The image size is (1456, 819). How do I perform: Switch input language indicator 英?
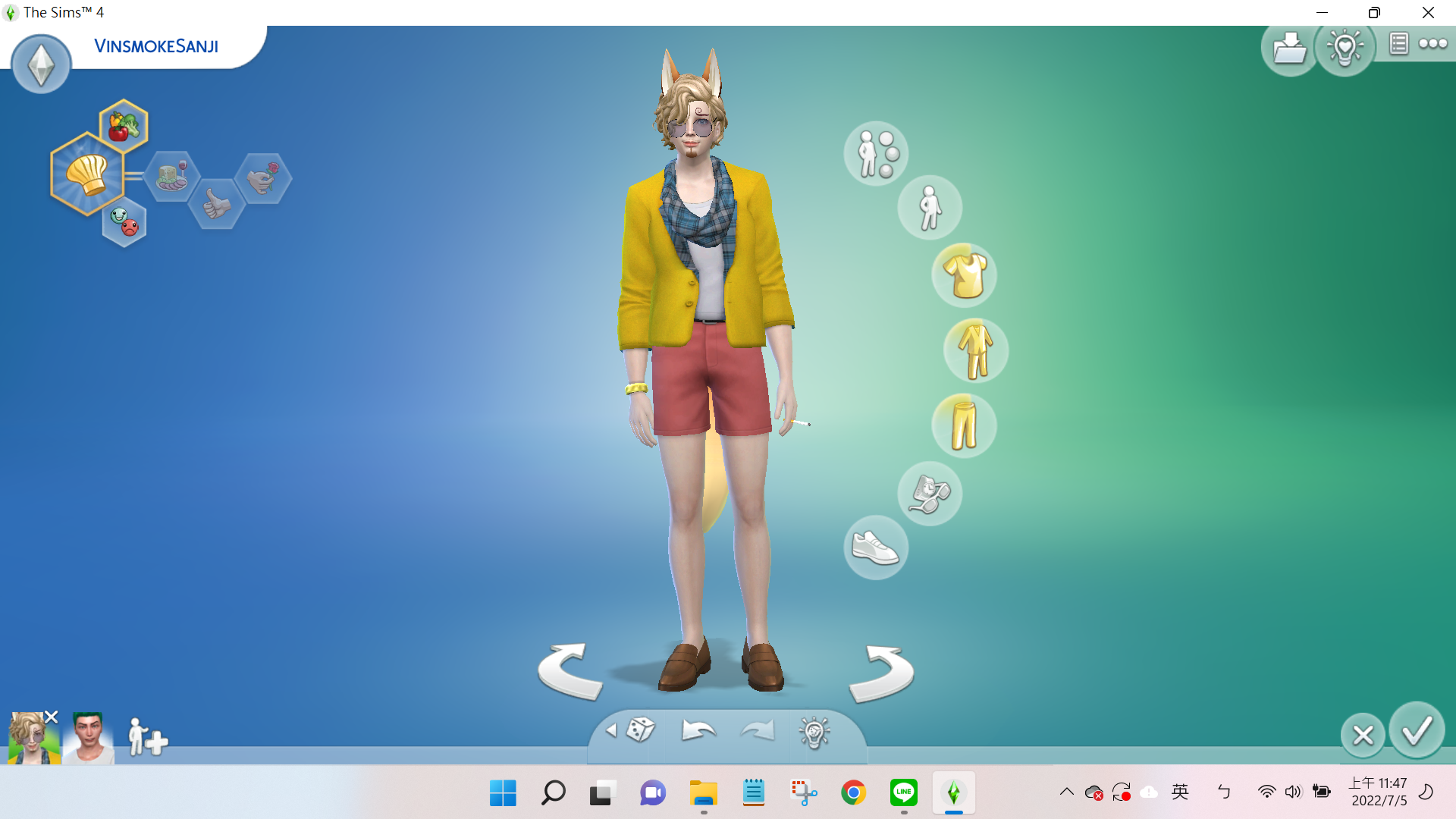pos(1180,792)
